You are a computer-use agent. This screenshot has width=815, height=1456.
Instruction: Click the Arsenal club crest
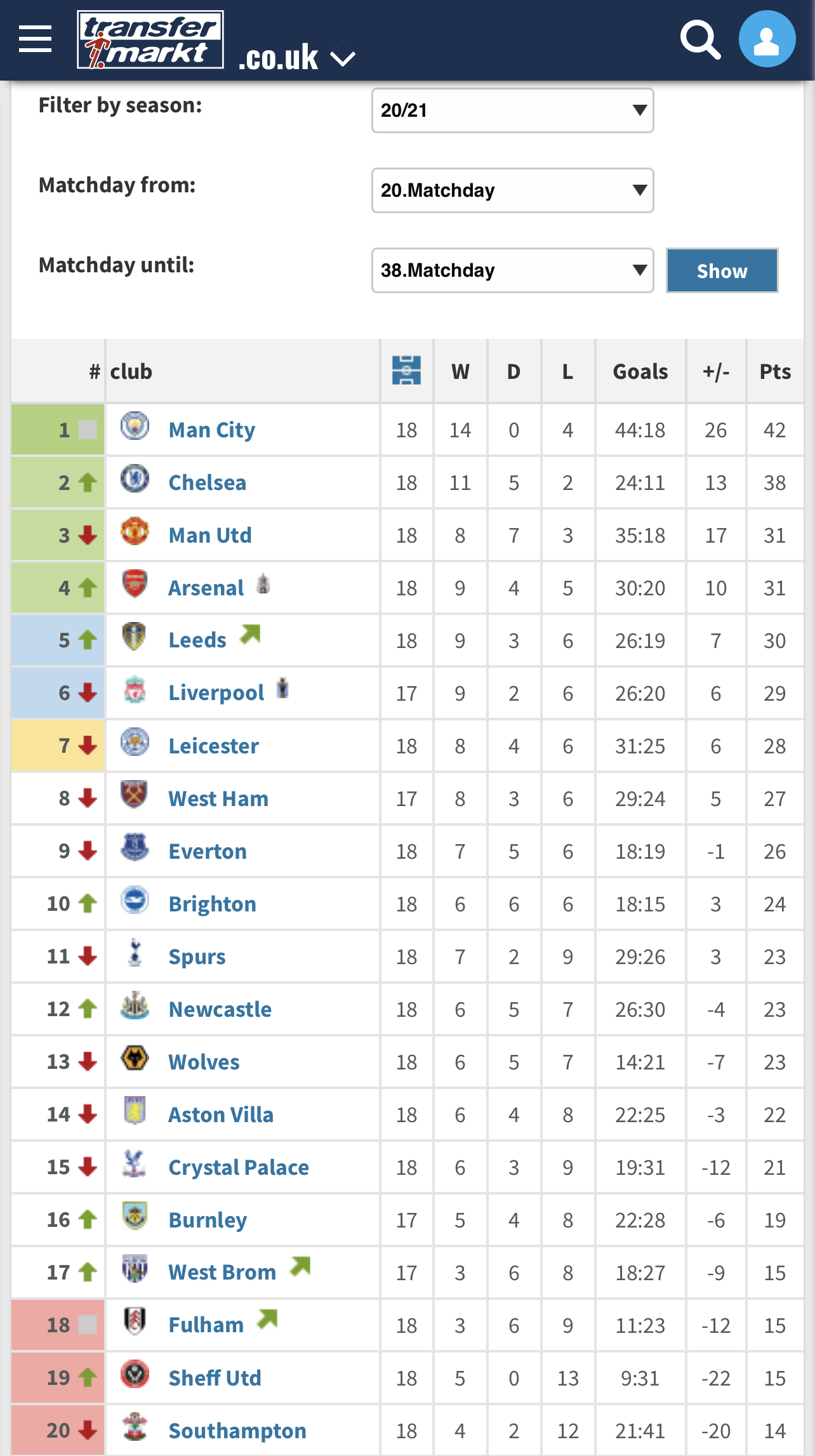coord(135,584)
